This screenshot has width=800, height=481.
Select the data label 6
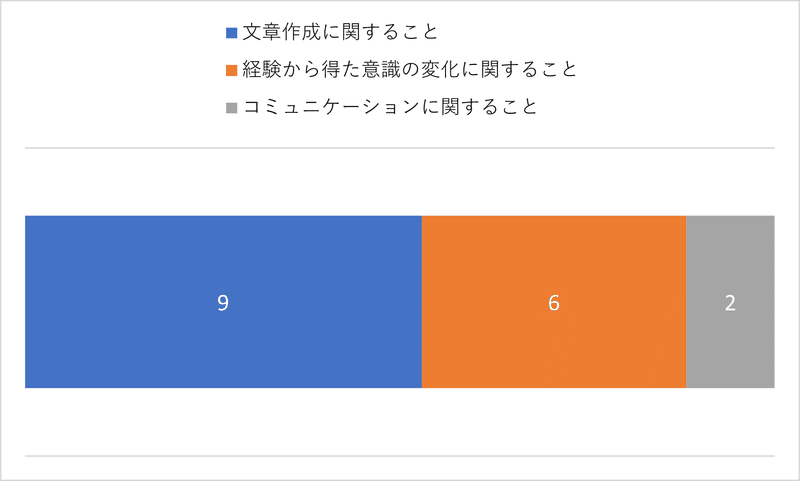point(554,302)
